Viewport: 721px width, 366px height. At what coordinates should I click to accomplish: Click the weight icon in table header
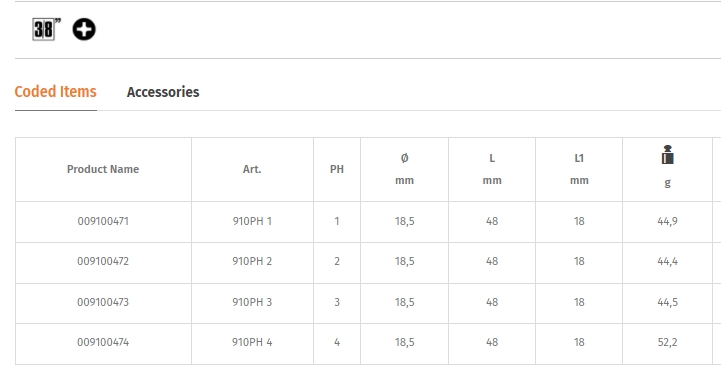point(667,154)
